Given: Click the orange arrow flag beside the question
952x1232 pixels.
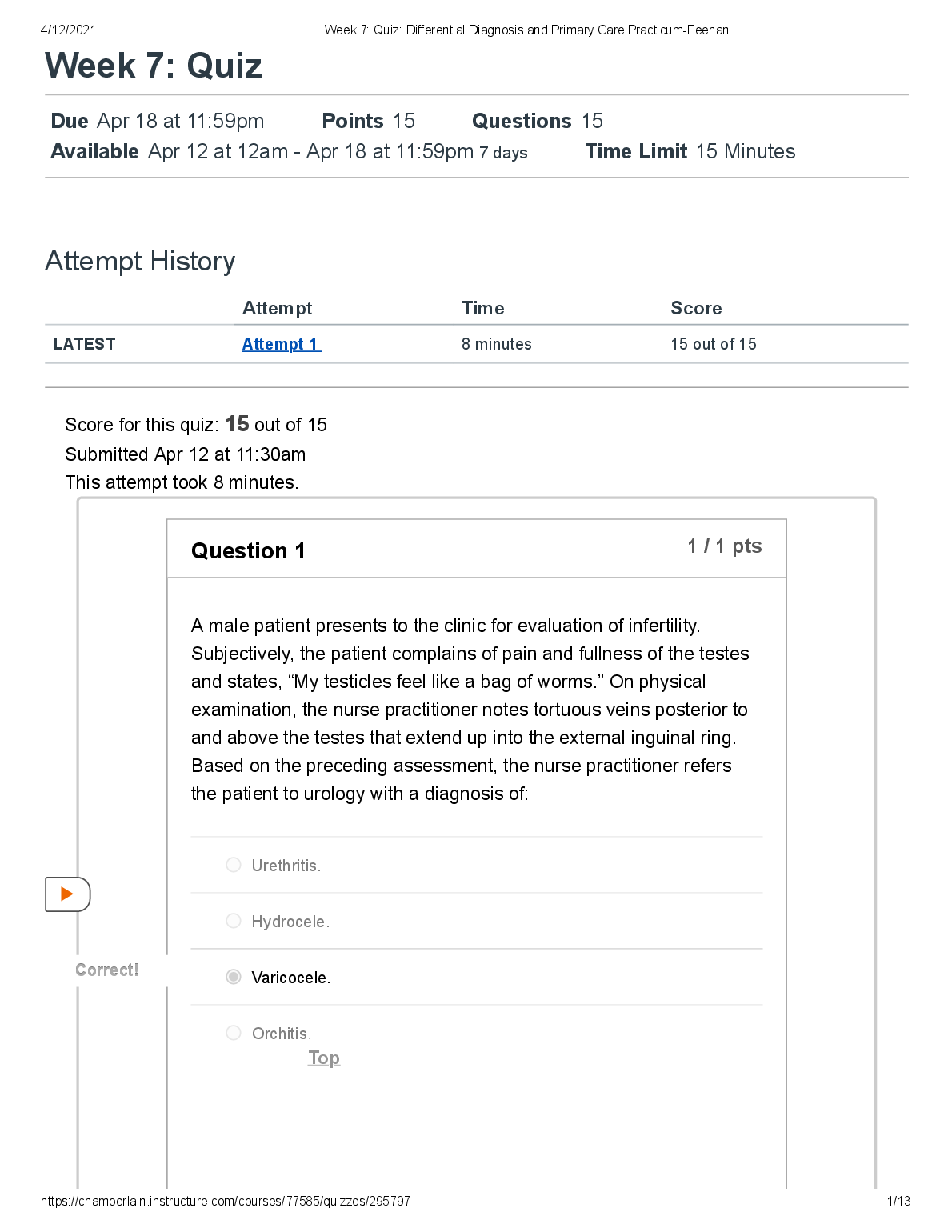Looking at the screenshot, I should click(x=67, y=894).
